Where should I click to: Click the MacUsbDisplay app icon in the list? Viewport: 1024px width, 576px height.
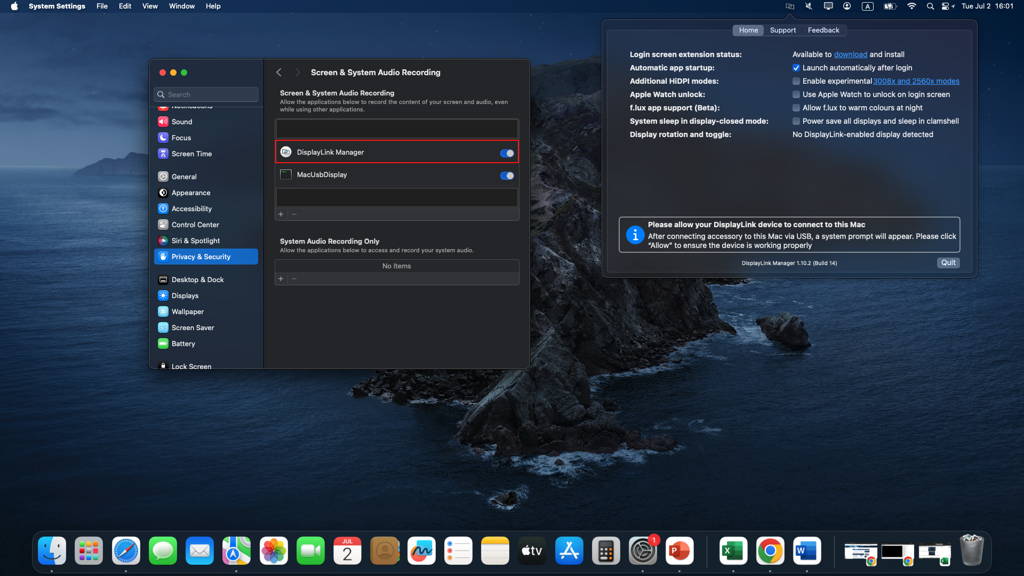click(286, 175)
